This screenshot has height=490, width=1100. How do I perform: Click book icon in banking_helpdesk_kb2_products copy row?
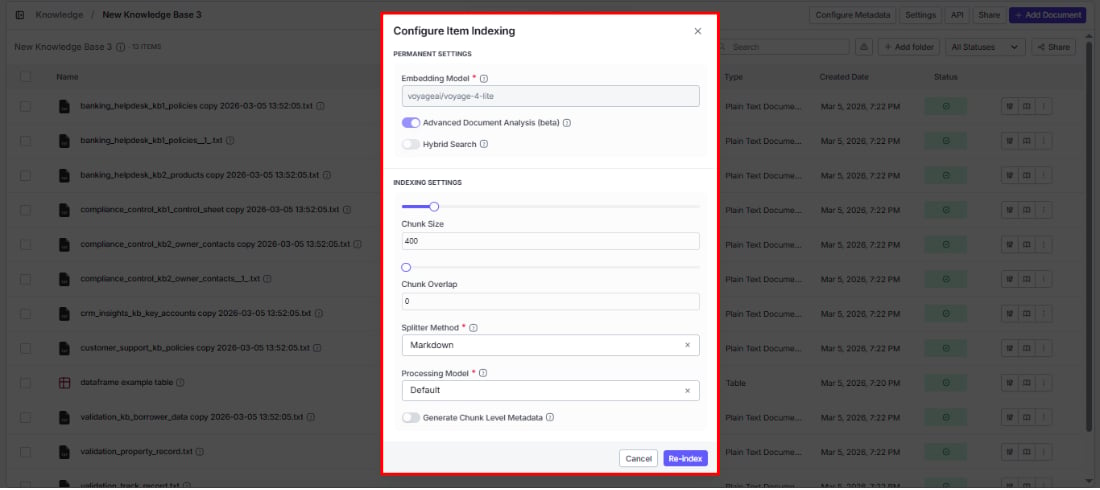pyautogui.click(x=1026, y=176)
